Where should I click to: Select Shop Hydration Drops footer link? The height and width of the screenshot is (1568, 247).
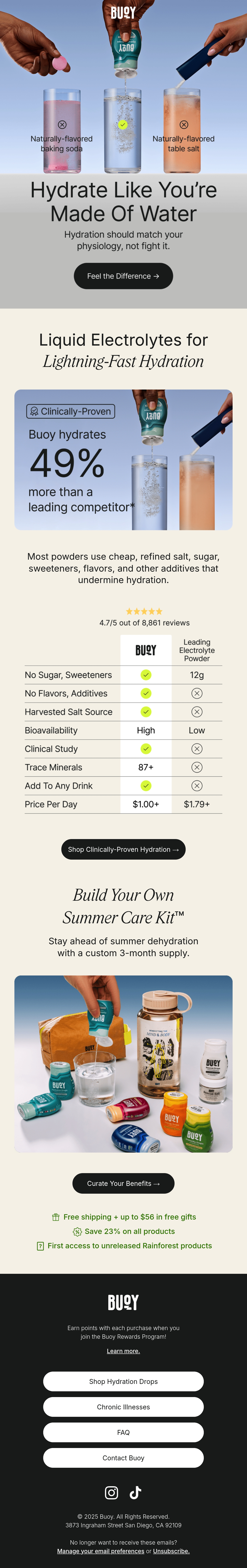click(123, 1381)
